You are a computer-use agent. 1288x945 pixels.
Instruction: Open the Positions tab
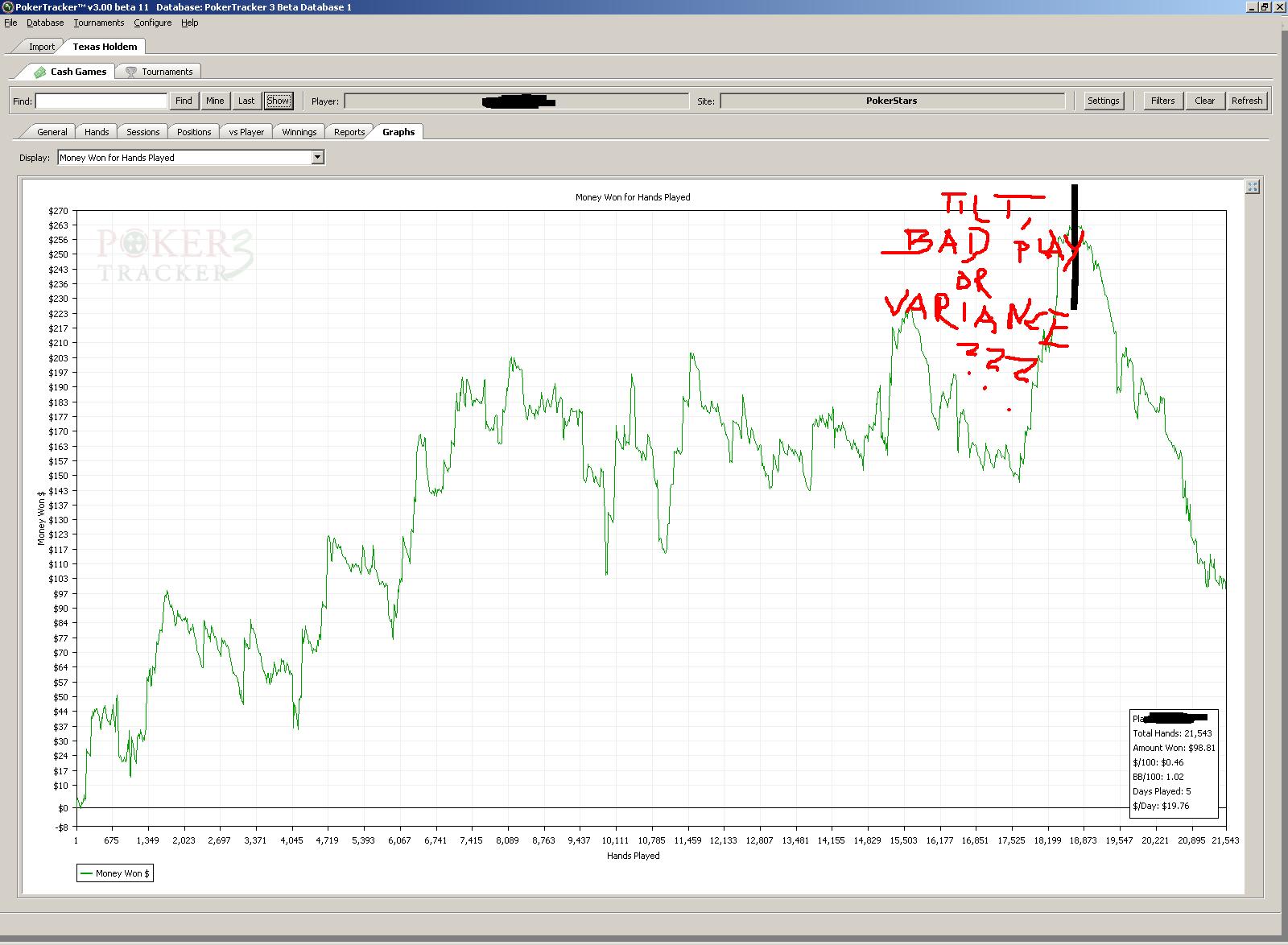pyautogui.click(x=194, y=132)
